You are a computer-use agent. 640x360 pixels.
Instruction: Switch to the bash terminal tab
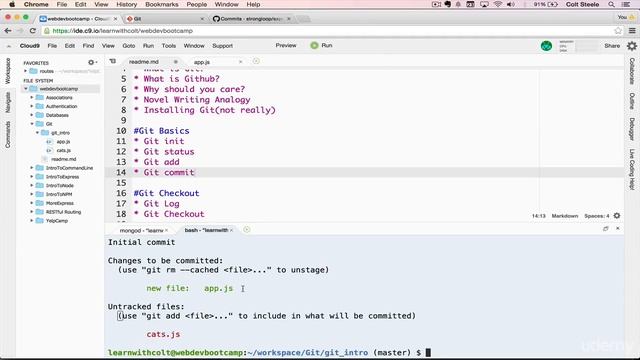pos(206,230)
